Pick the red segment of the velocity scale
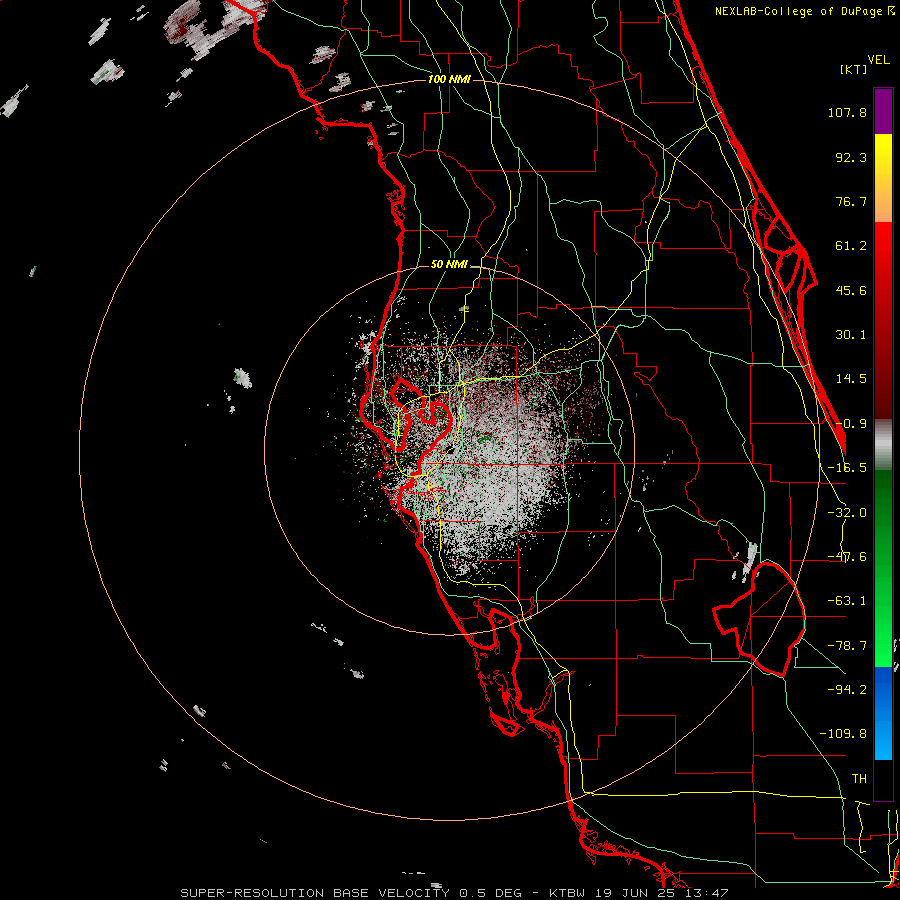 pyautogui.click(x=883, y=320)
